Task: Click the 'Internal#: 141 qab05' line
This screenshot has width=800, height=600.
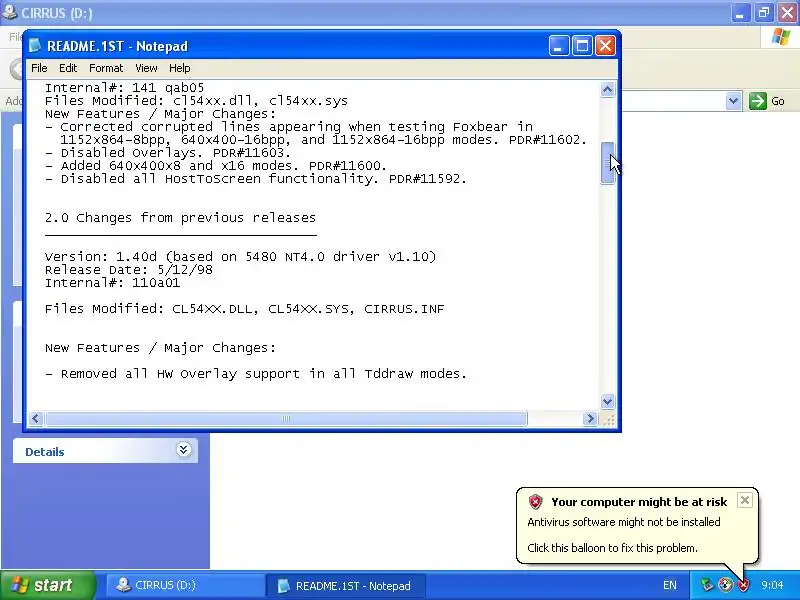Action: tap(124, 87)
